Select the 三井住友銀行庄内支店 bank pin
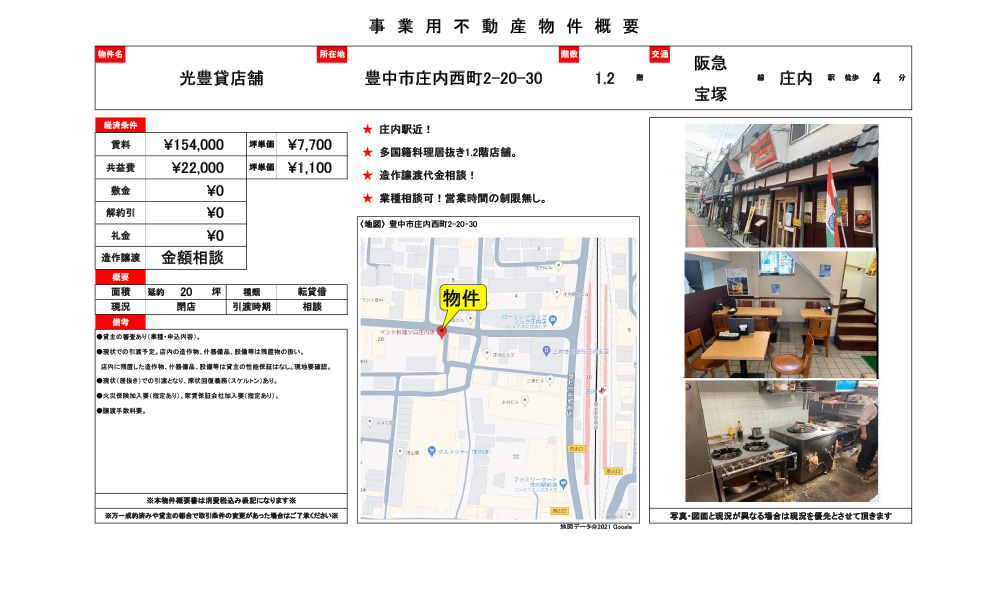This screenshot has width=1000, height=600. 546,350
